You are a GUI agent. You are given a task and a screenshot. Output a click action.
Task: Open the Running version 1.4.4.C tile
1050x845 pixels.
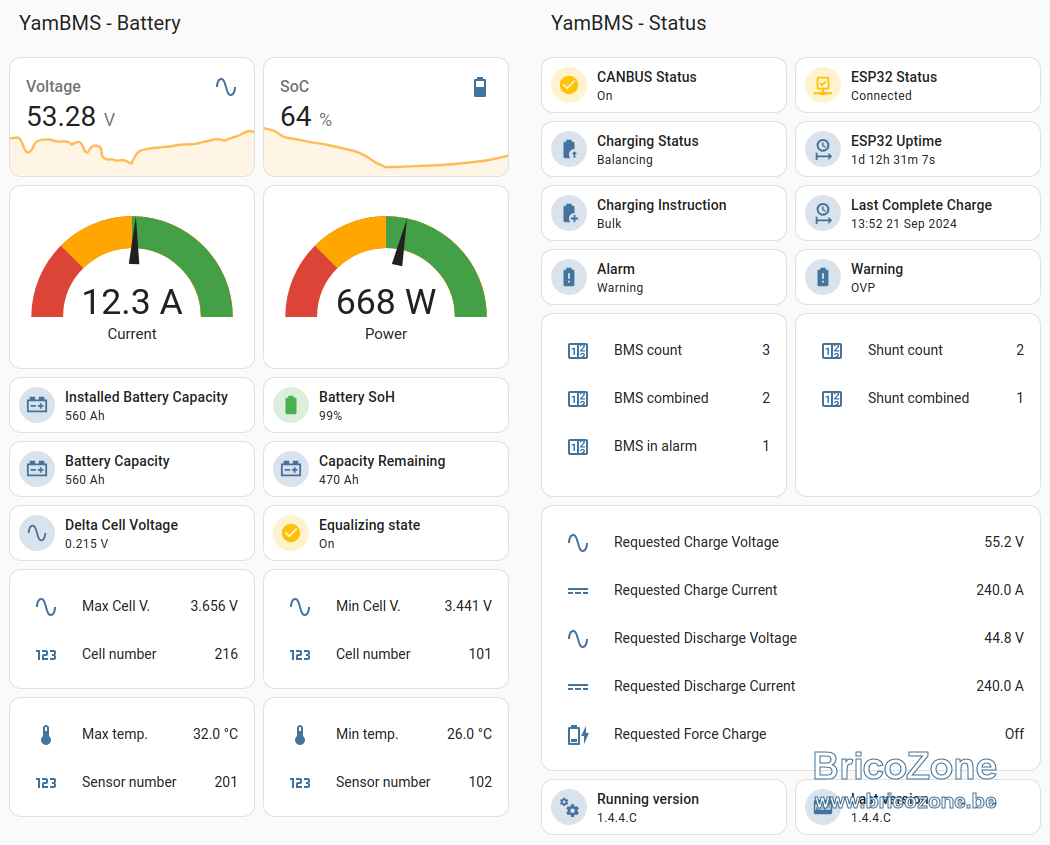point(664,807)
